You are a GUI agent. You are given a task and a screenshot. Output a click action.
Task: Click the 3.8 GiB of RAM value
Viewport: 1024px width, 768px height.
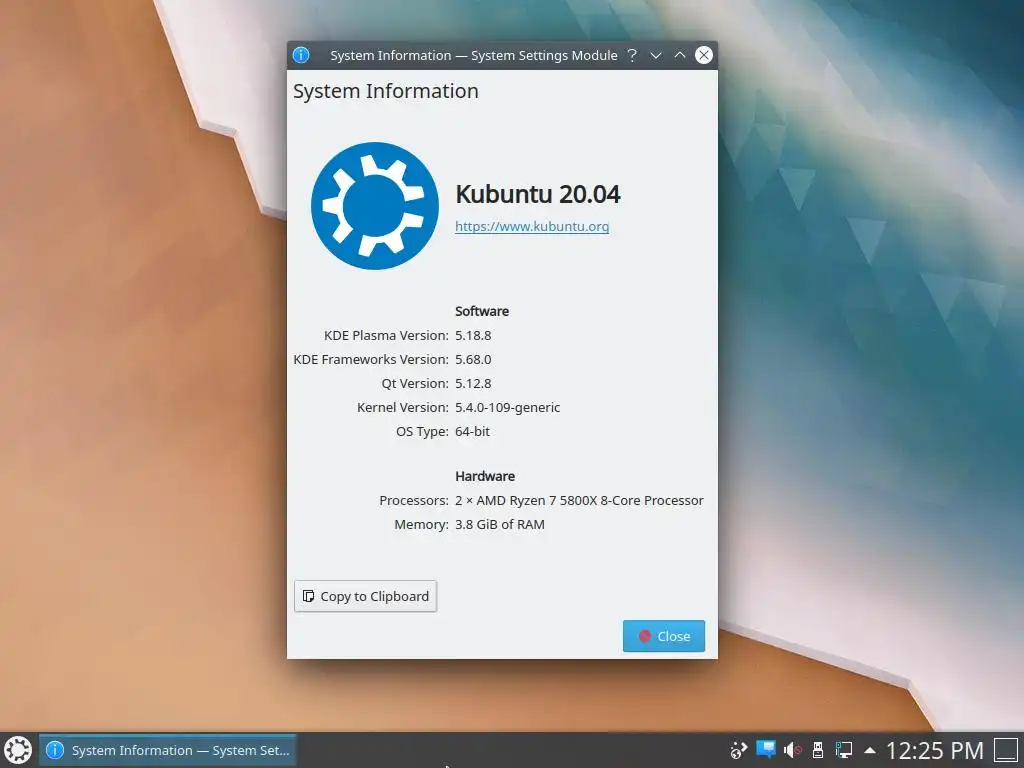(500, 524)
